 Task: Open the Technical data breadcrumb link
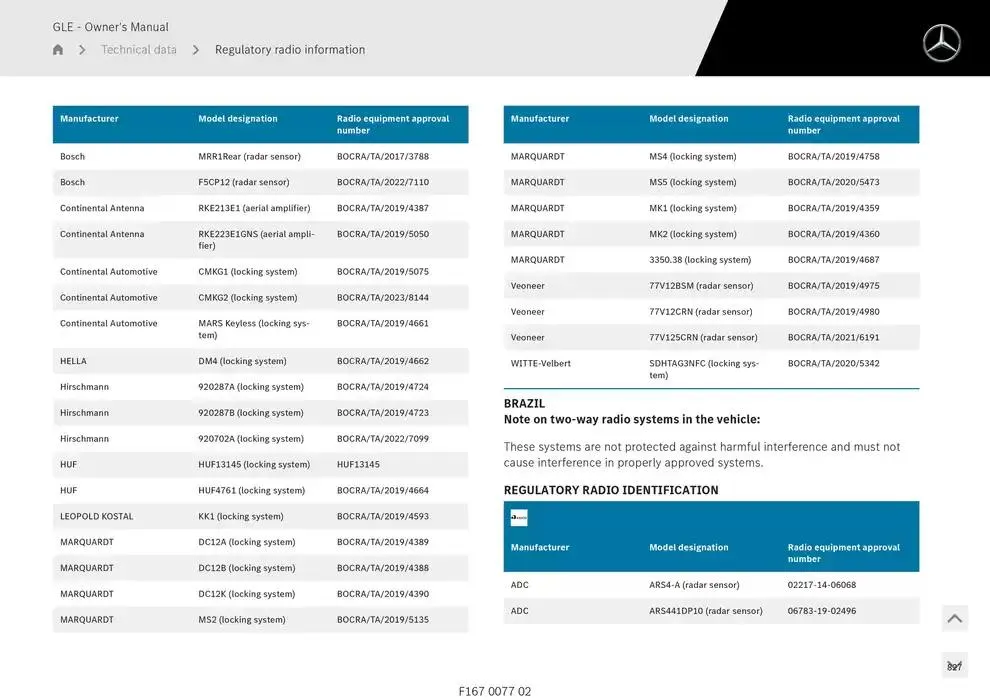(x=139, y=50)
